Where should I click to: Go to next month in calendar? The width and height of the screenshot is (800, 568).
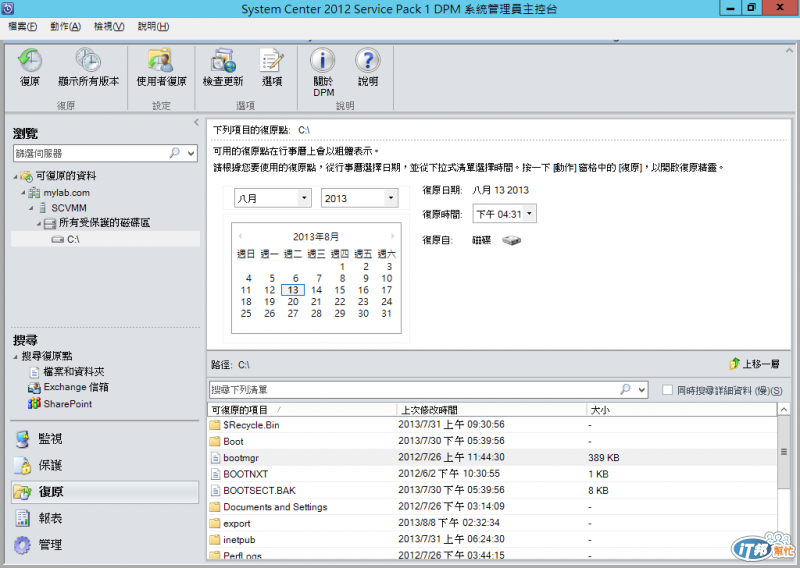[x=392, y=236]
